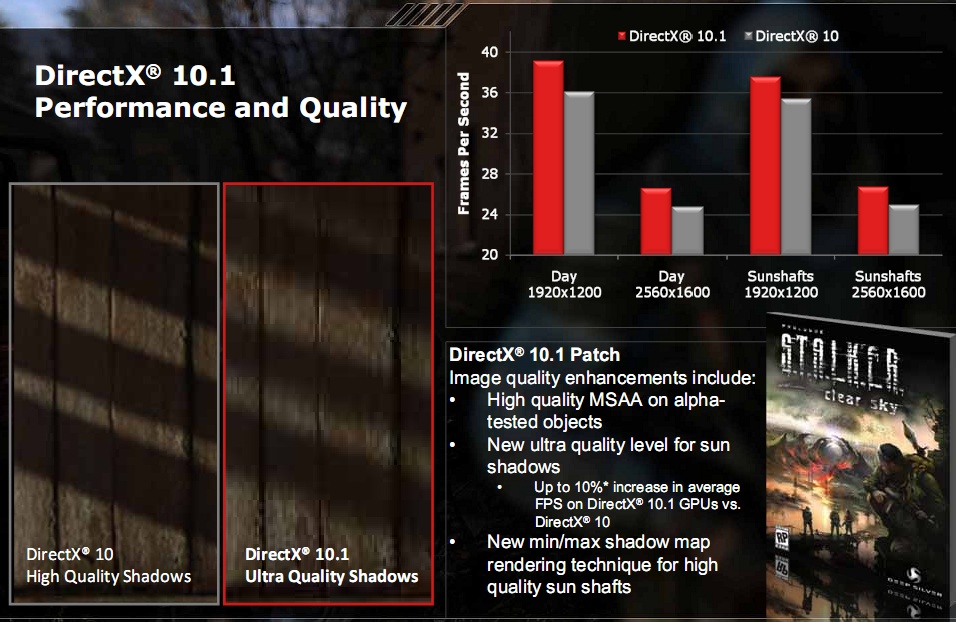Image resolution: width=956 pixels, height=622 pixels.
Task: Click the red Sunshafts 2560x1600 bar
Action: click(873, 221)
